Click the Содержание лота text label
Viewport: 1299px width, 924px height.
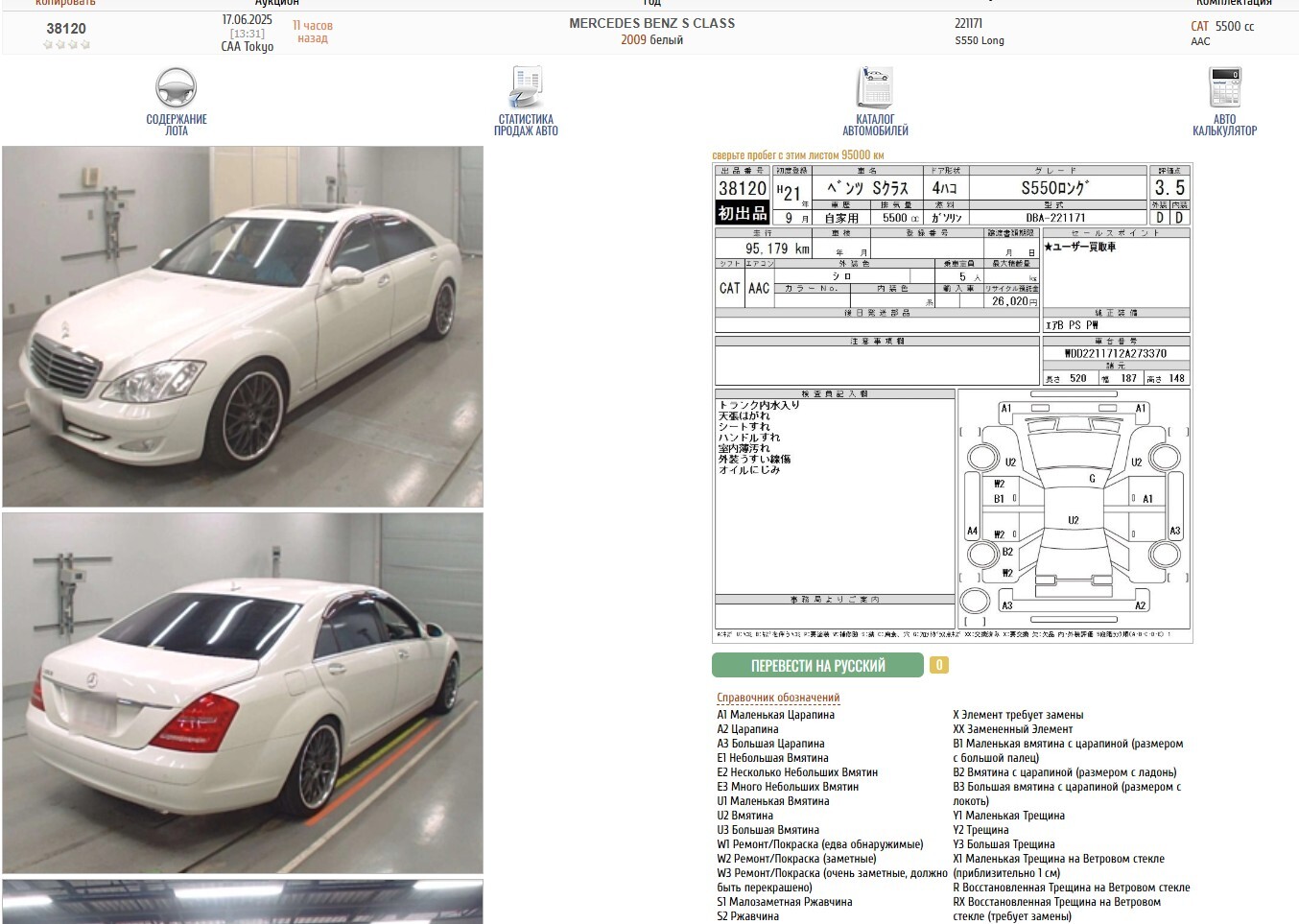tap(177, 125)
